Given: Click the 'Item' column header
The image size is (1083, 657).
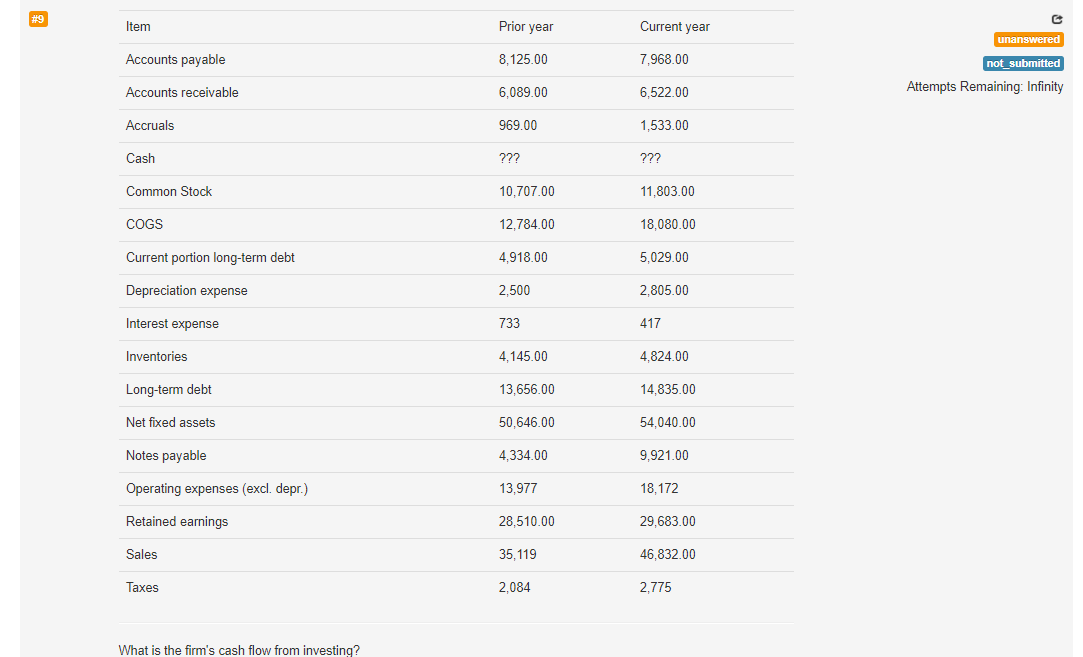Looking at the screenshot, I should point(138,27).
